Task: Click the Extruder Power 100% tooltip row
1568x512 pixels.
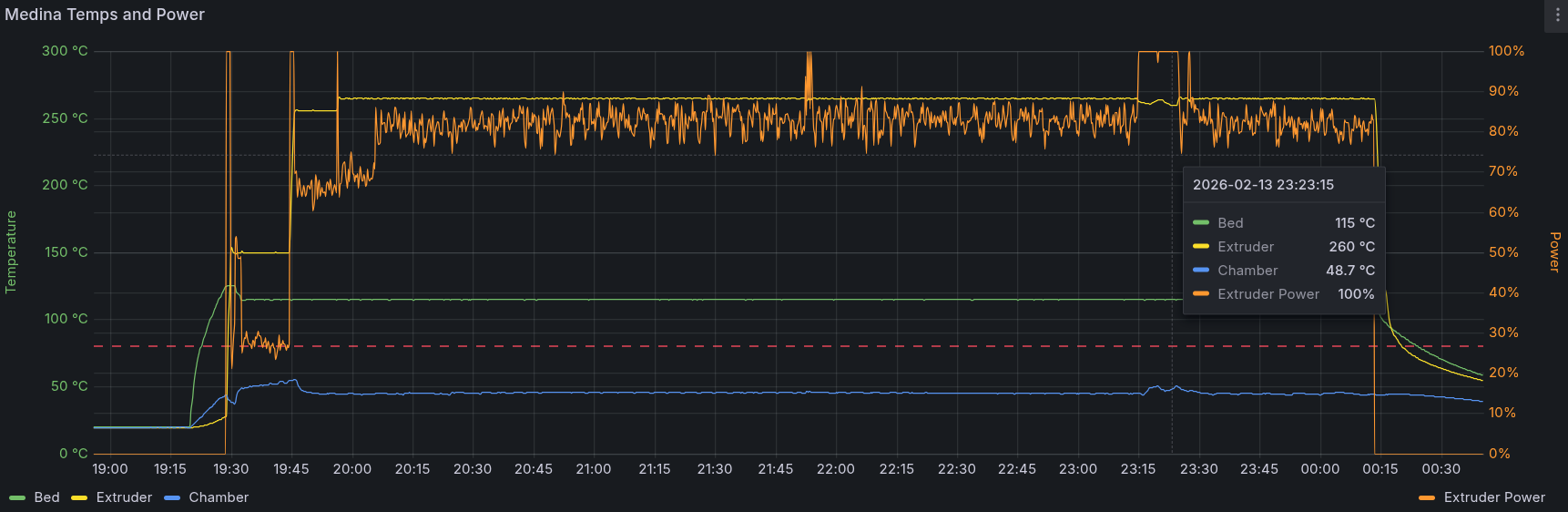Action: click(1283, 294)
